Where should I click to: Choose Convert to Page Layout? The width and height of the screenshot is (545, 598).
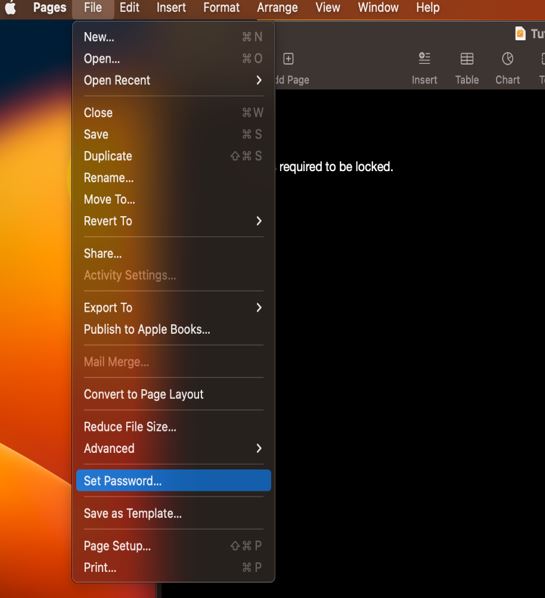pos(174,394)
